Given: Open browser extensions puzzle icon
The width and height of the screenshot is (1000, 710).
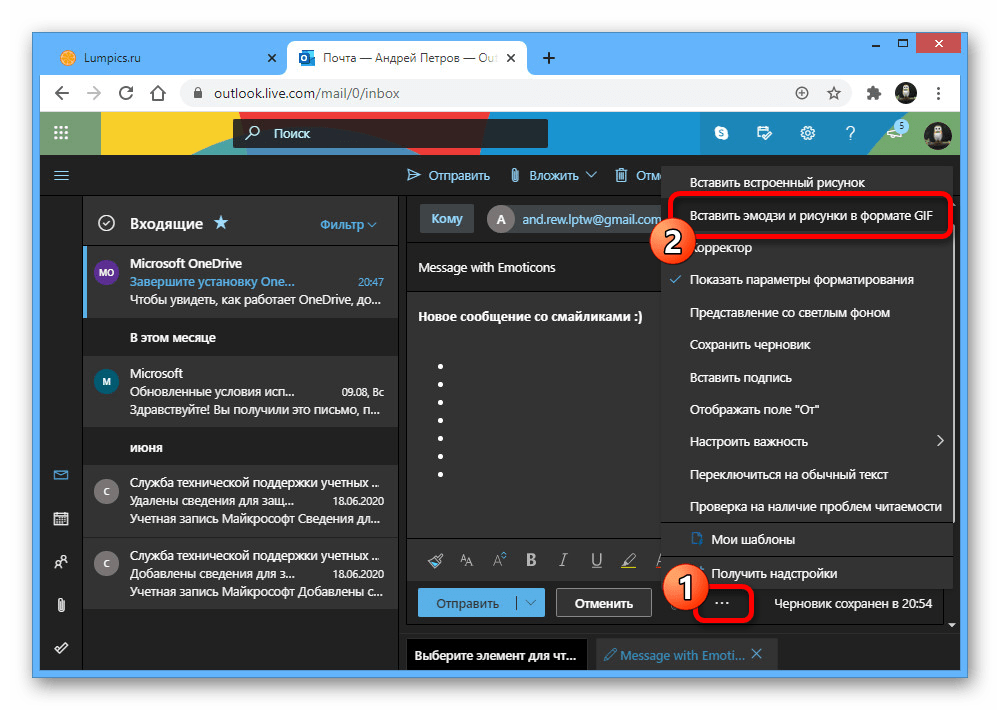Looking at the screenshot, I should coord(873,93).
